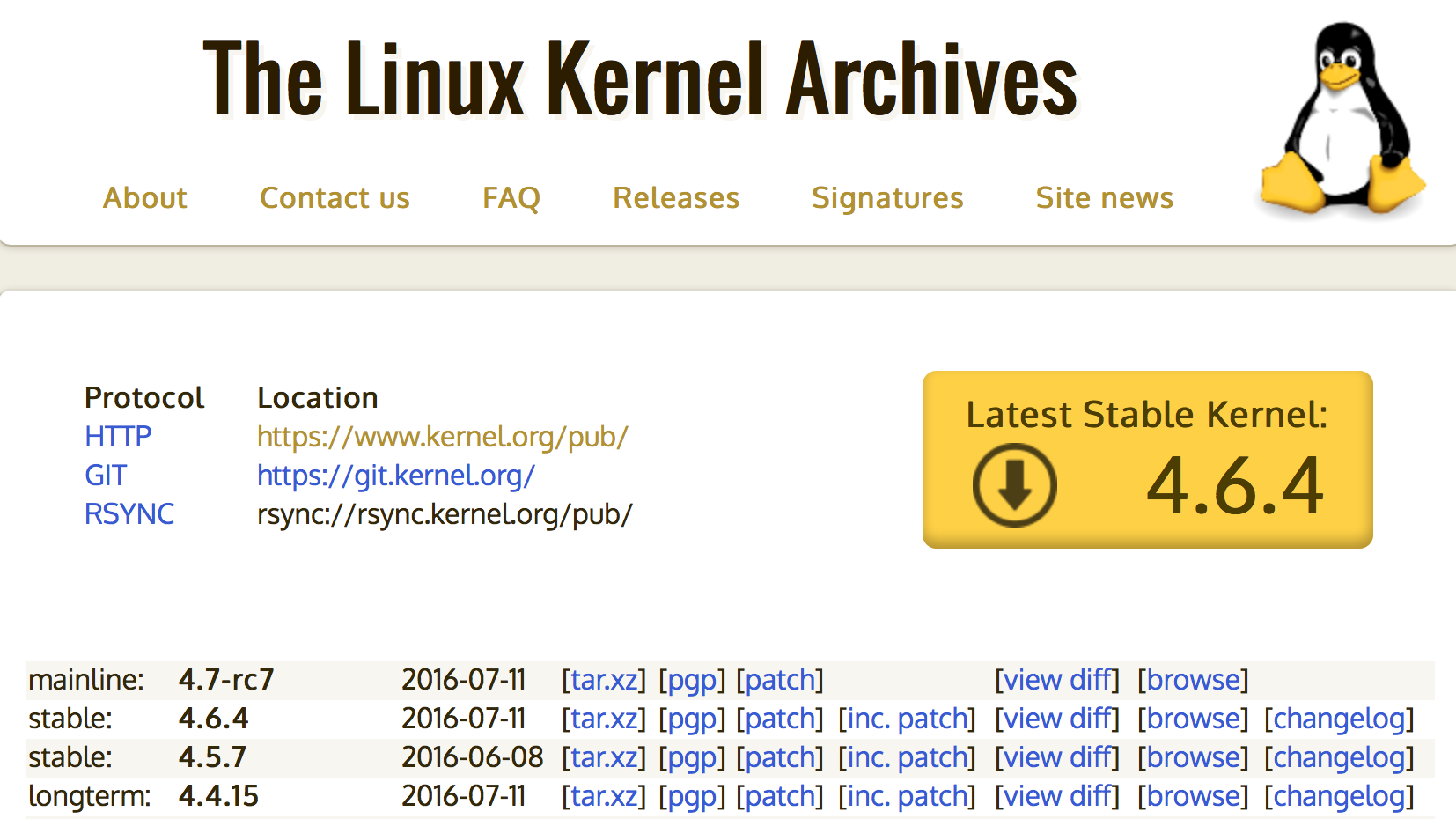The width and height of the screenshot is (1456, 819).
Task: Open https://www.kernel.org/pub/ link
Action: [443, 436]
